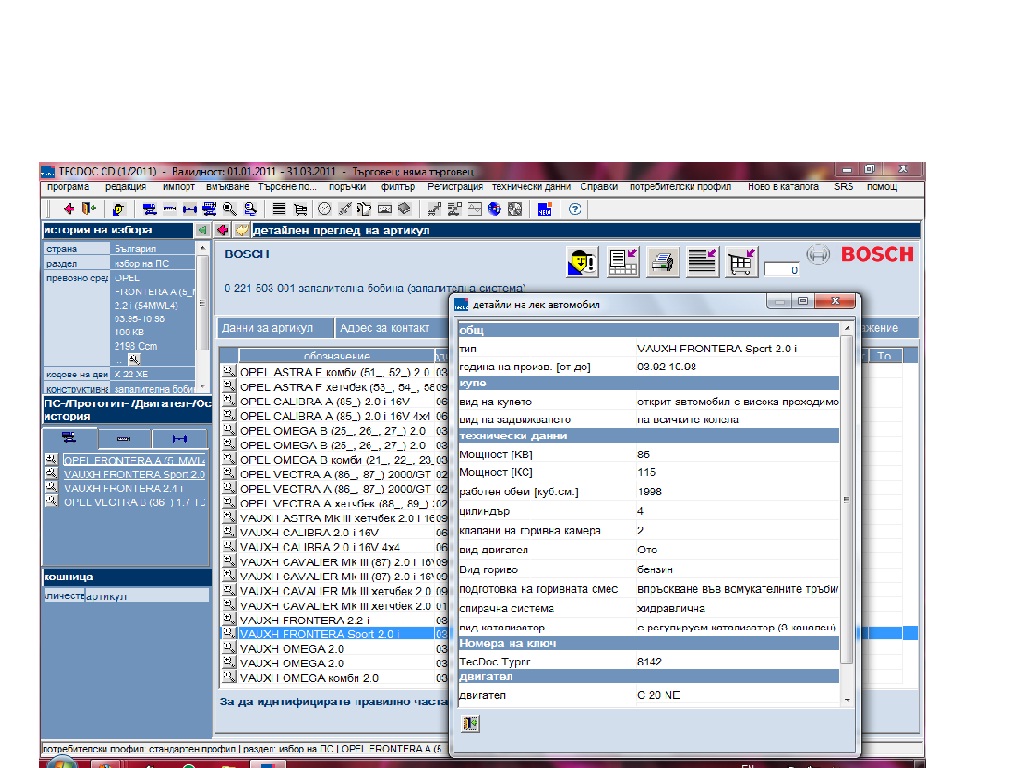Open VAUXH FRONTERA 2.4 i history entry

click(x=123, y=488)
